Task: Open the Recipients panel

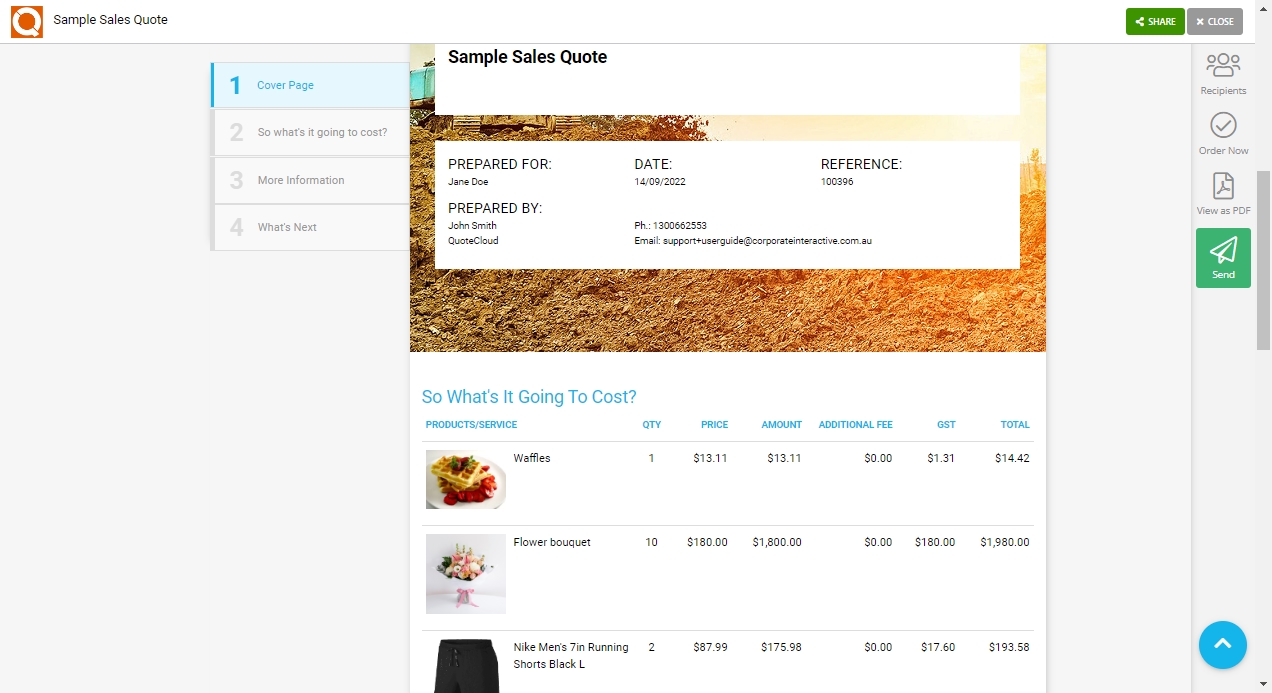Action: click(x=1223, y=73)
